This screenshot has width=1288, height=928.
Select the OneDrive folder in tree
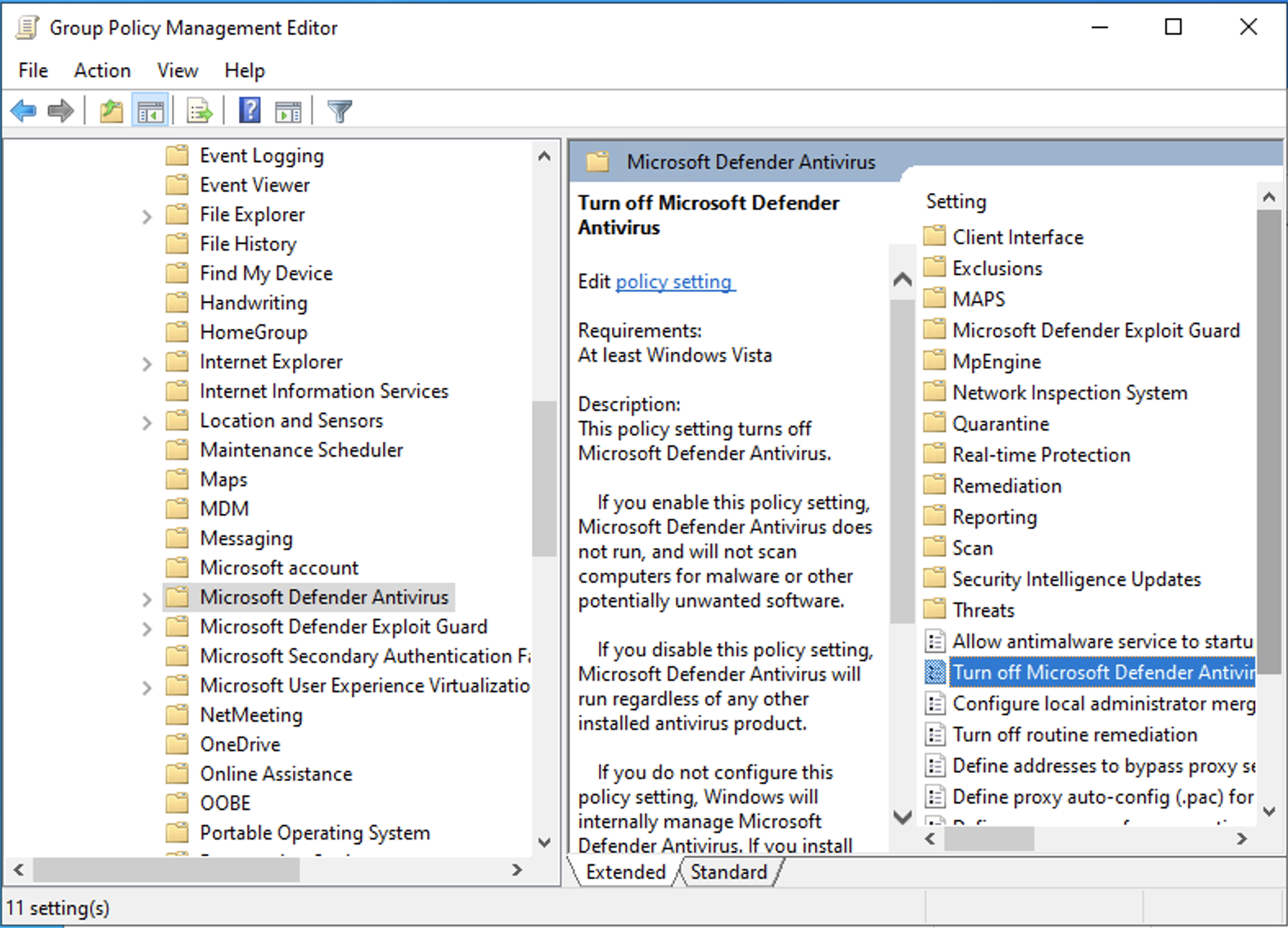pyautogui.click(x=240, y=745)
